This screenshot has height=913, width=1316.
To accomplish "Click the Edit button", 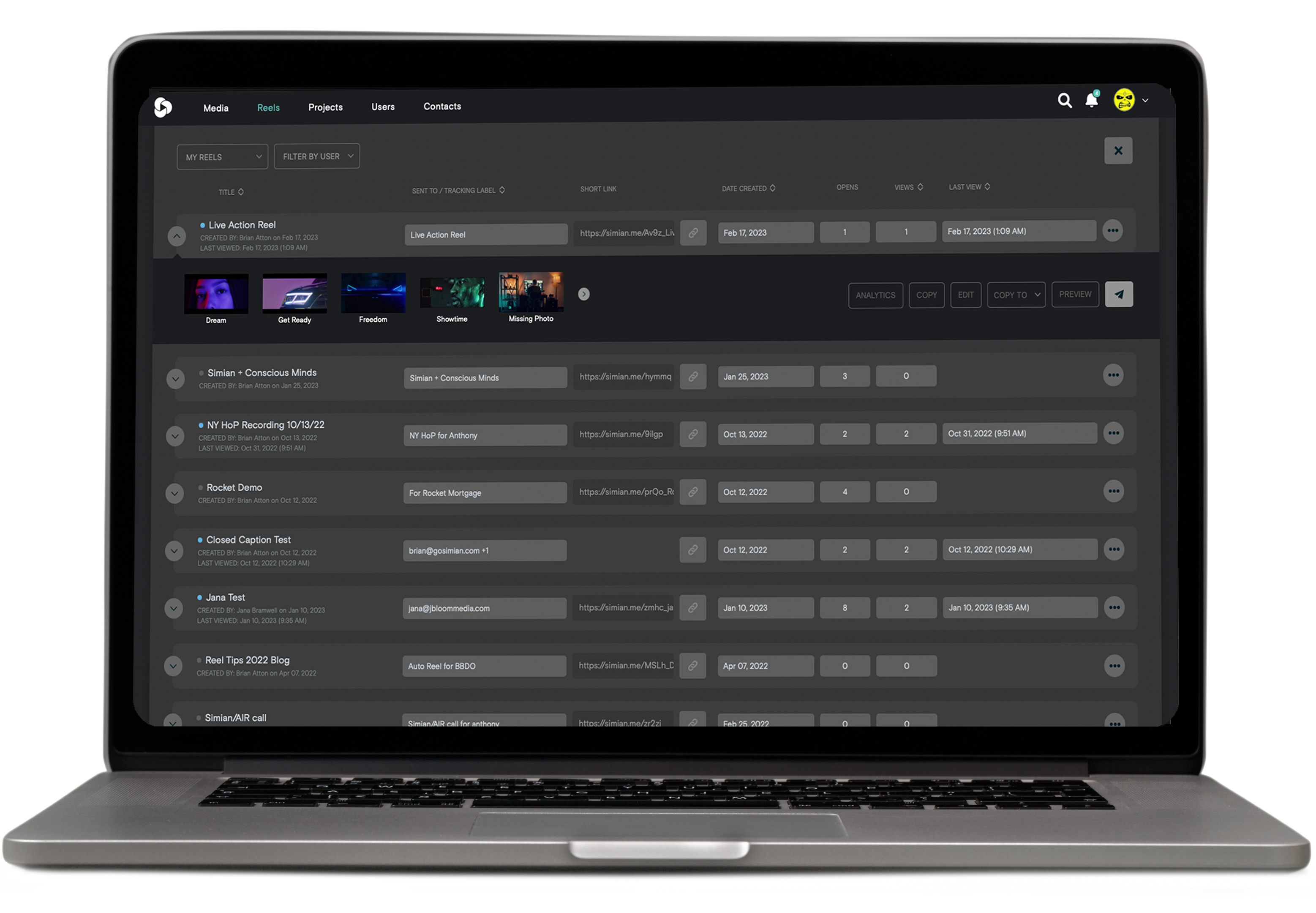I will coord(966,295).
